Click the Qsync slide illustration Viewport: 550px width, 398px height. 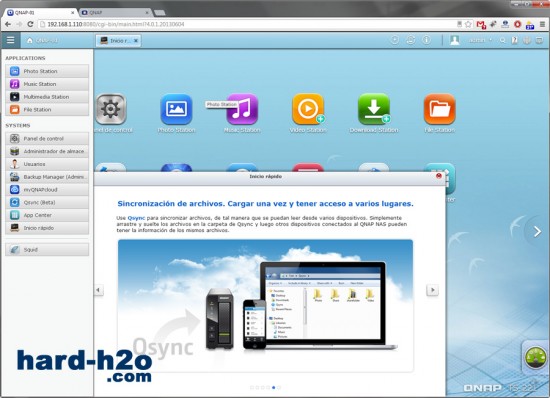pyautogui.click(x=266, y=306)
